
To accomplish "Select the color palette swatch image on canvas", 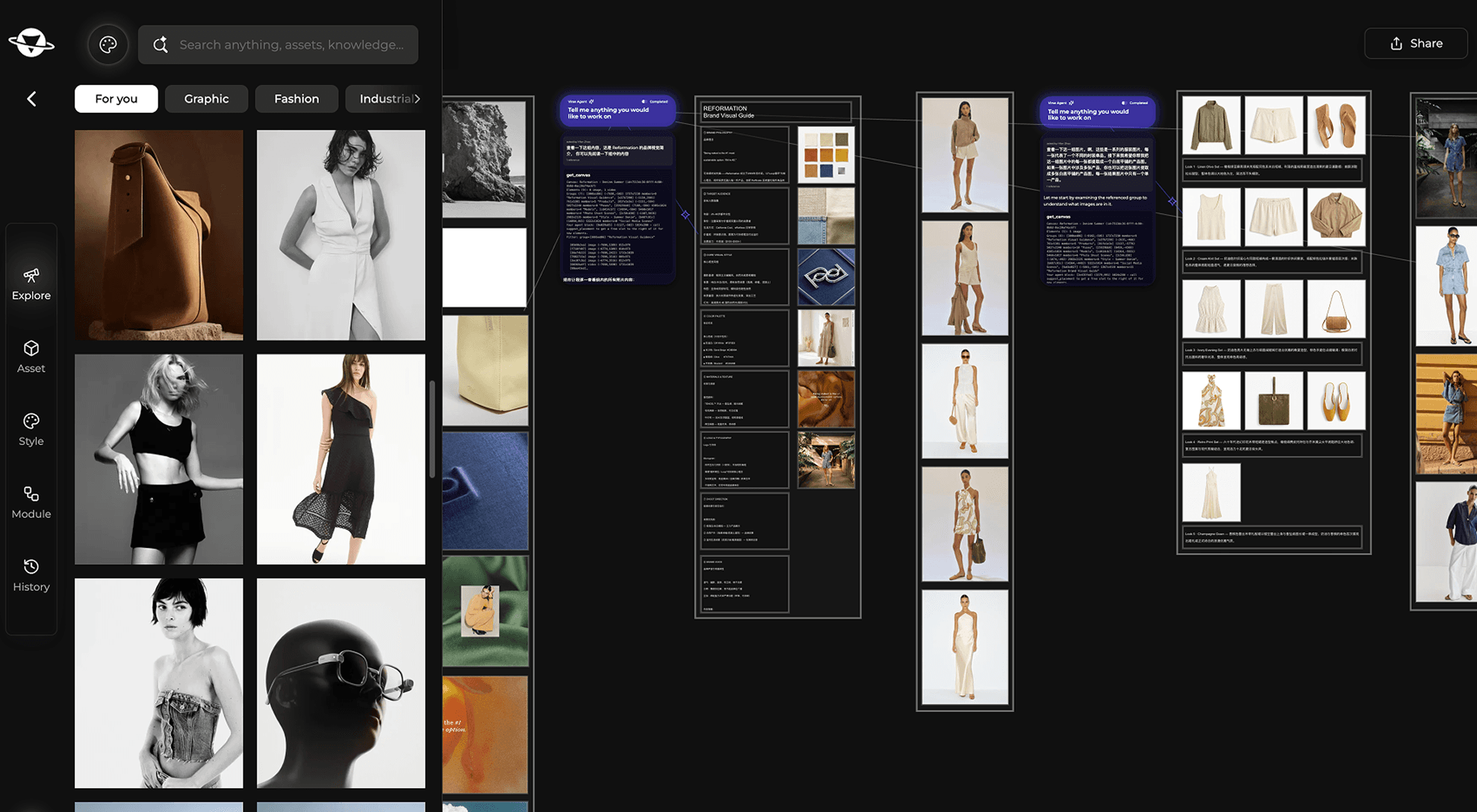I will point(826,154).
